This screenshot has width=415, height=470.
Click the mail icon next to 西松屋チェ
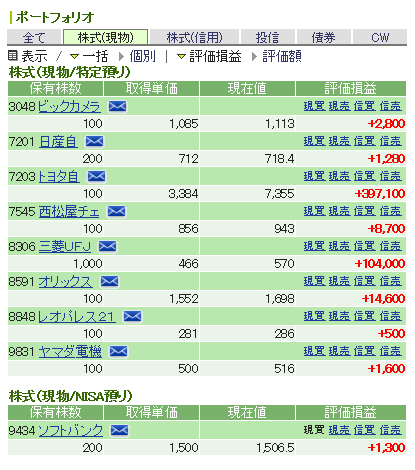point(116,211)
